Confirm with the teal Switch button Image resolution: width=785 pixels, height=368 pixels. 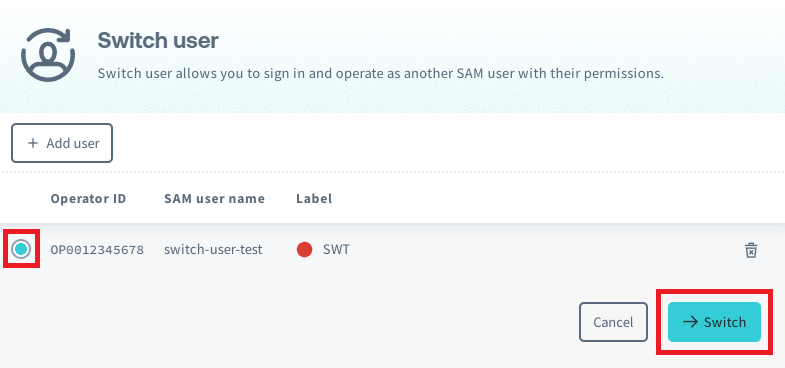[x=714, y=322]
